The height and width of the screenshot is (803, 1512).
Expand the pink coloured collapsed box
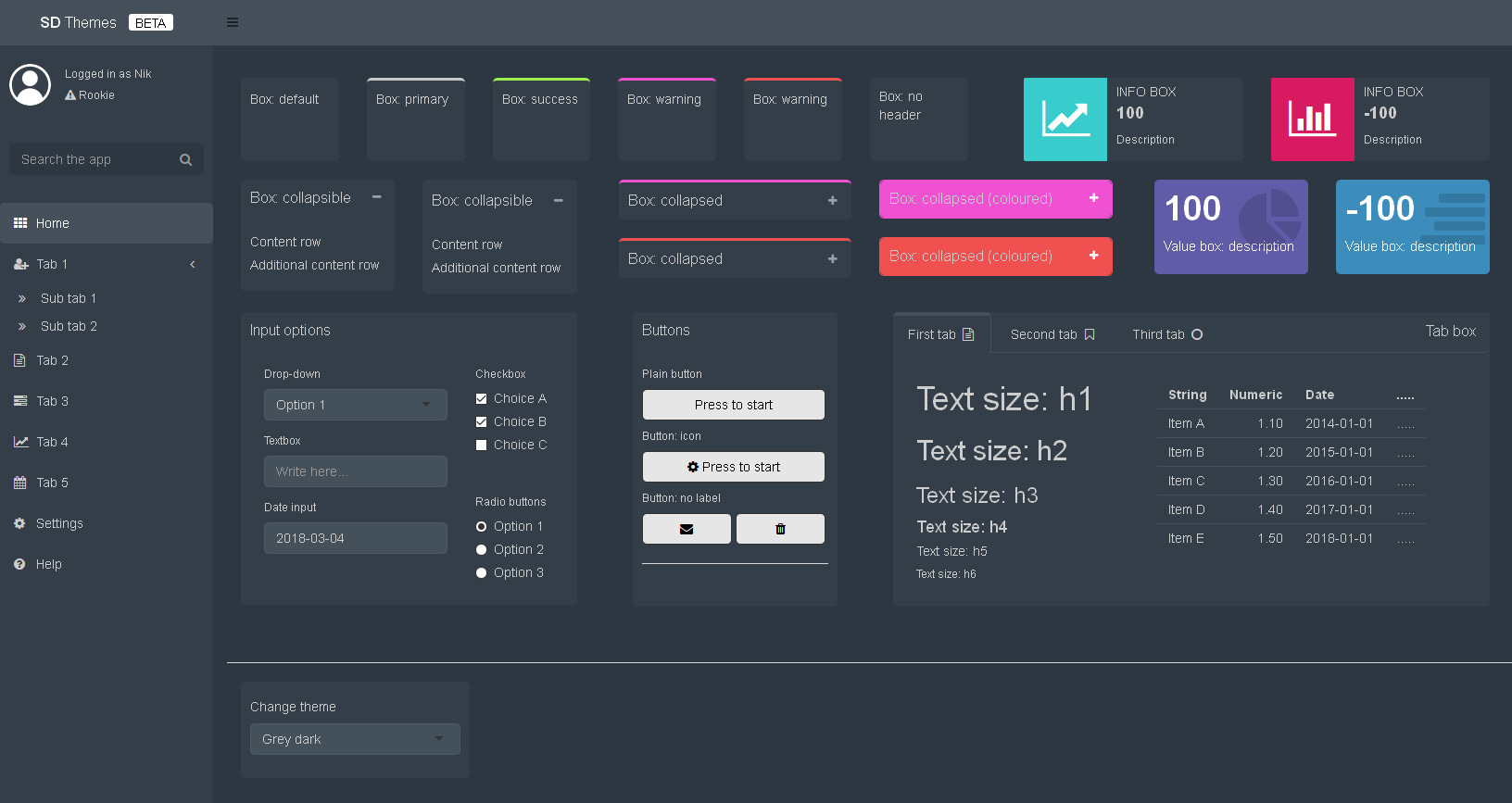pos(1093,198)
